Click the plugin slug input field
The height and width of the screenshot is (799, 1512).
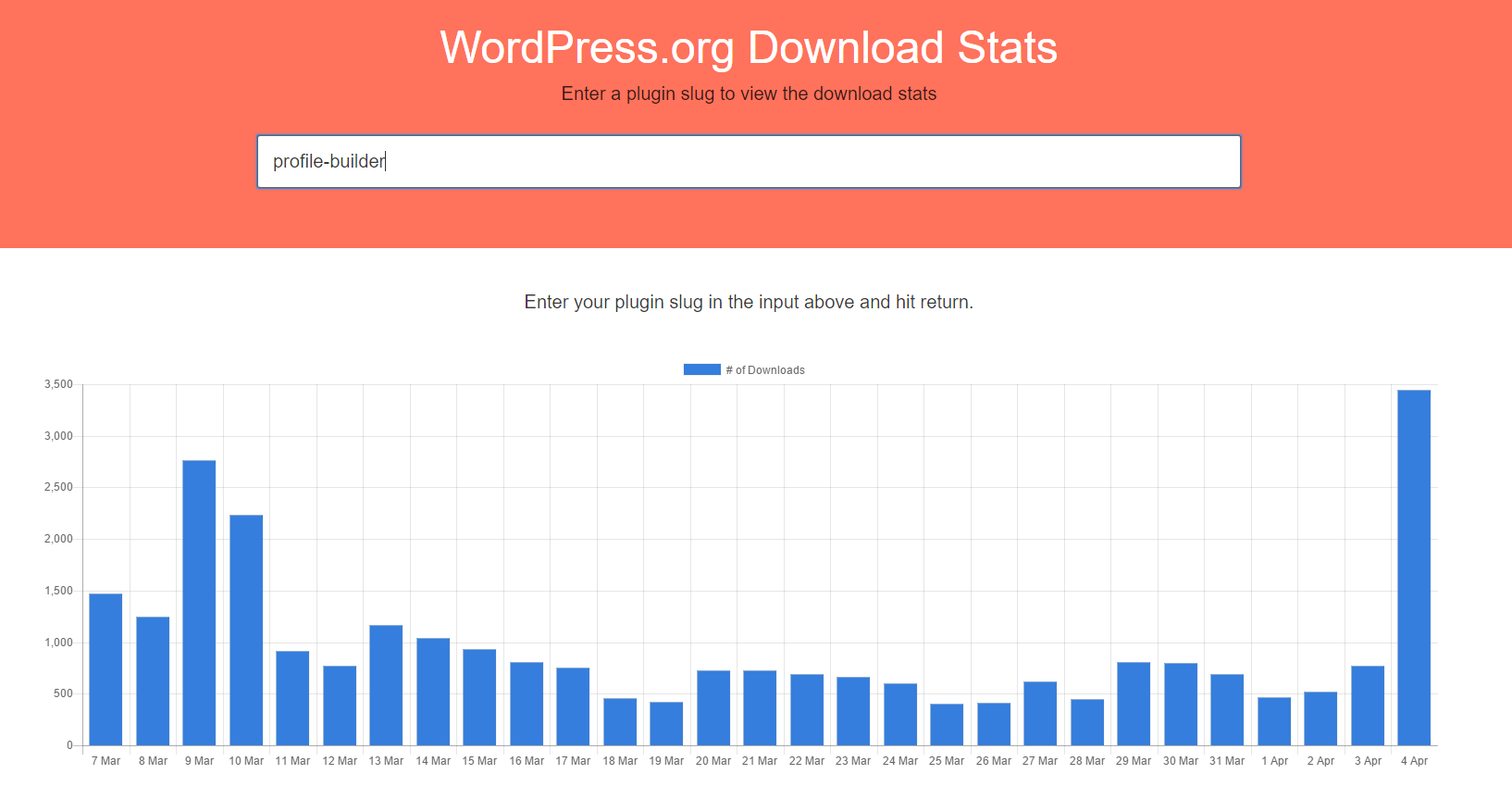tap(749, 162)
